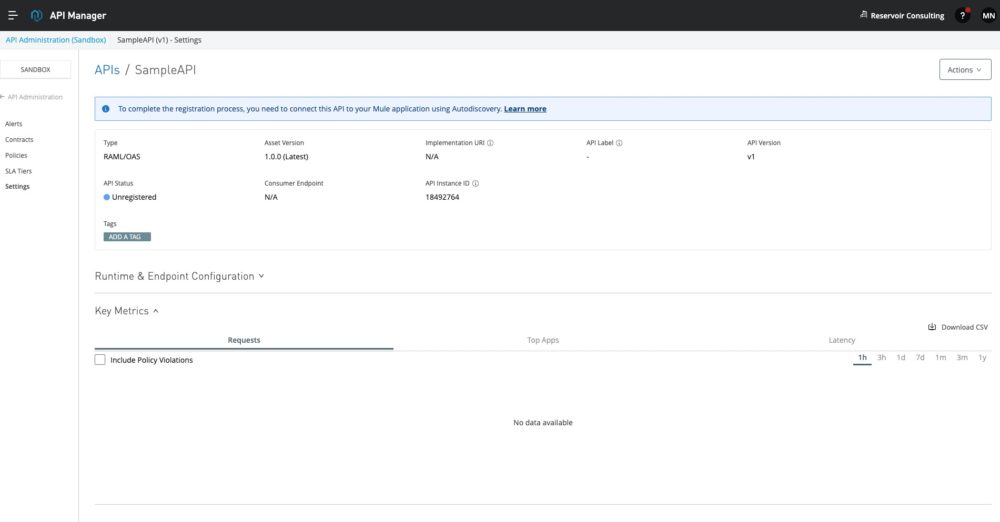Click the Unregistered status text

[134, 197]
